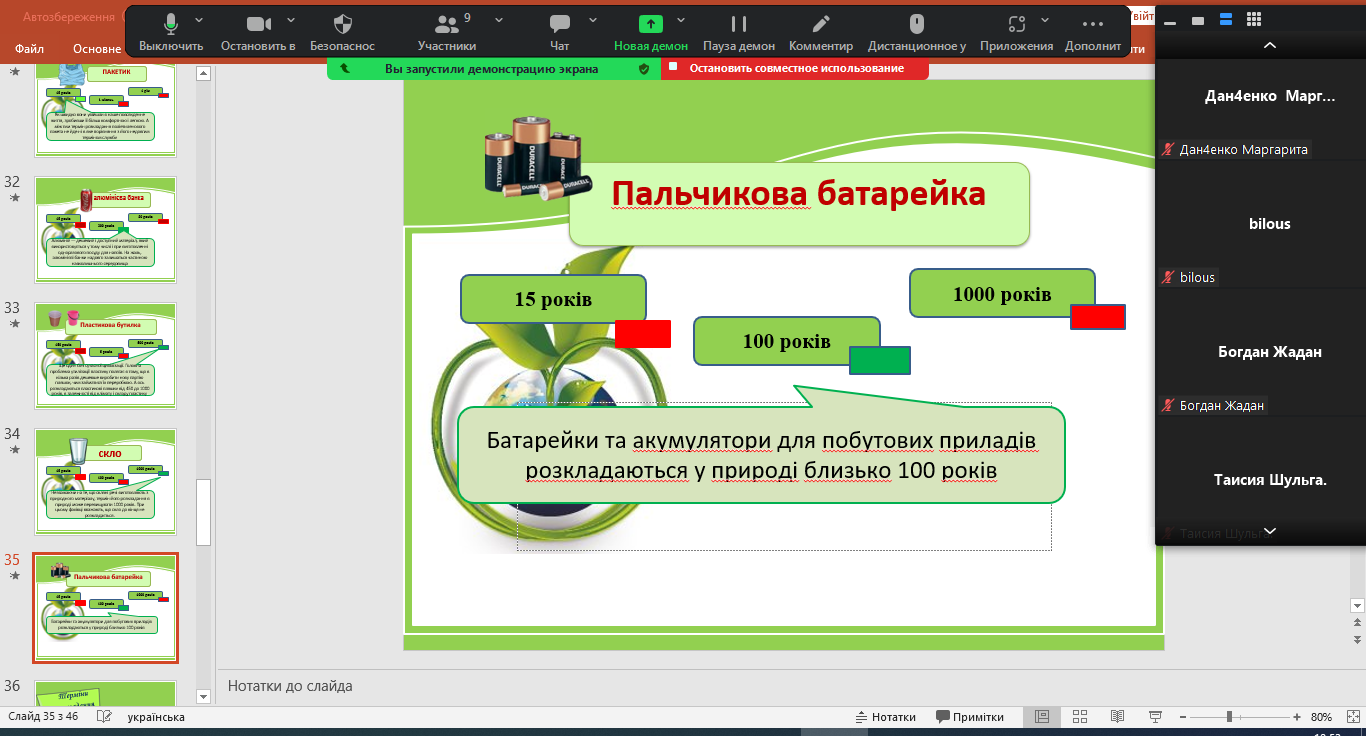Select the 15 років answer box
Screen dimensions: 1366x736
click(x=553, y=299)
